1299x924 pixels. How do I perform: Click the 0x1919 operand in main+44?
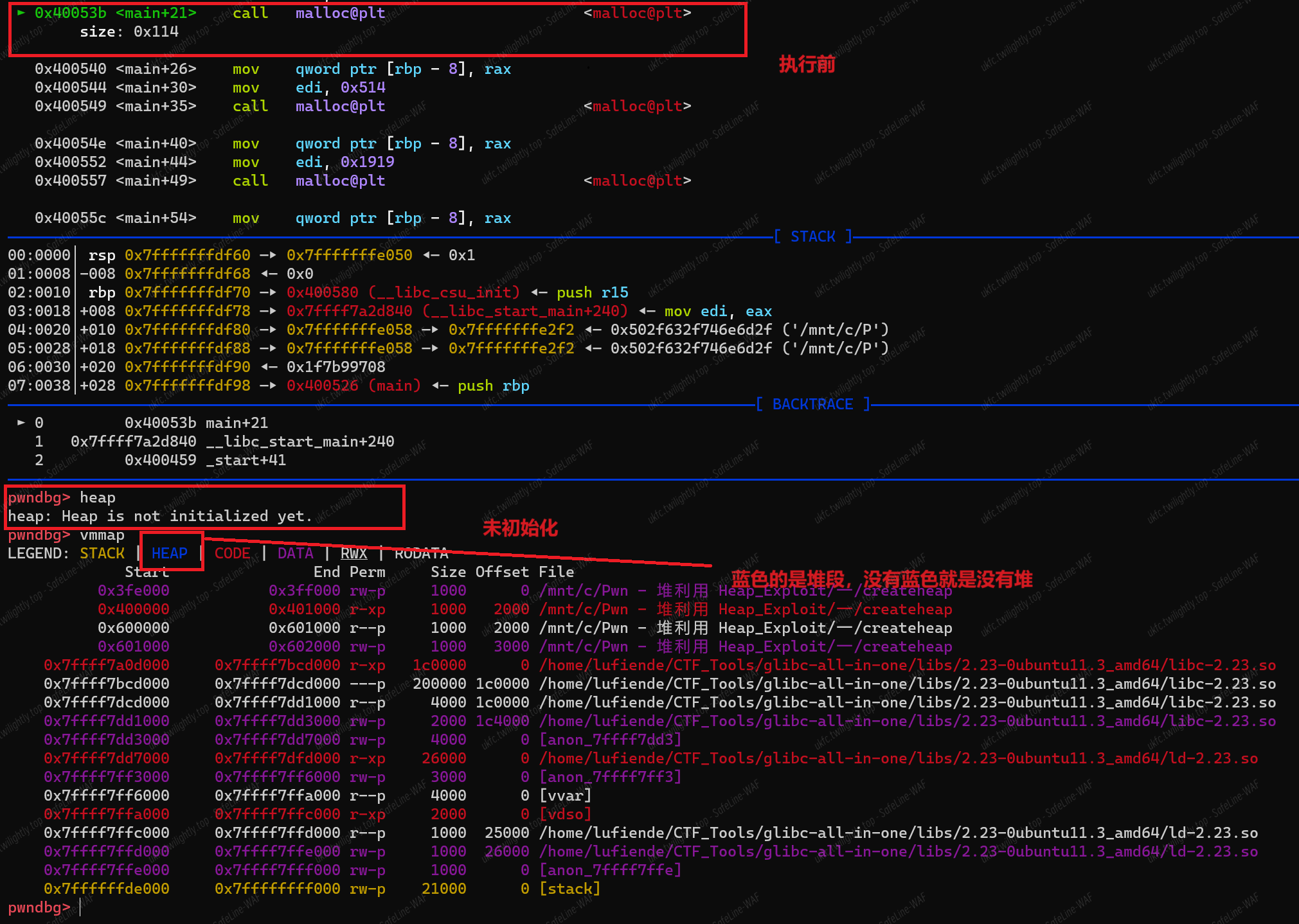pyautogui.click(x=367, y=162)
